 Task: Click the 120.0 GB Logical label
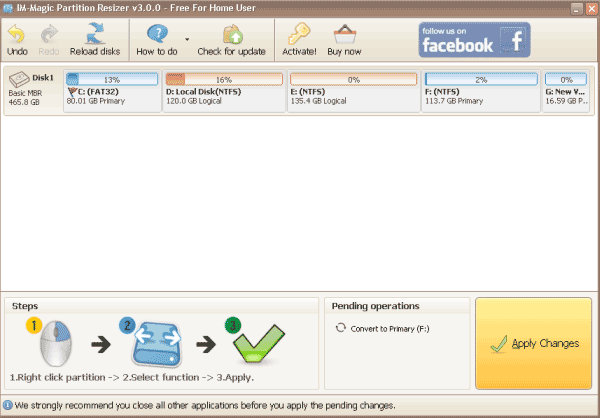194,101
